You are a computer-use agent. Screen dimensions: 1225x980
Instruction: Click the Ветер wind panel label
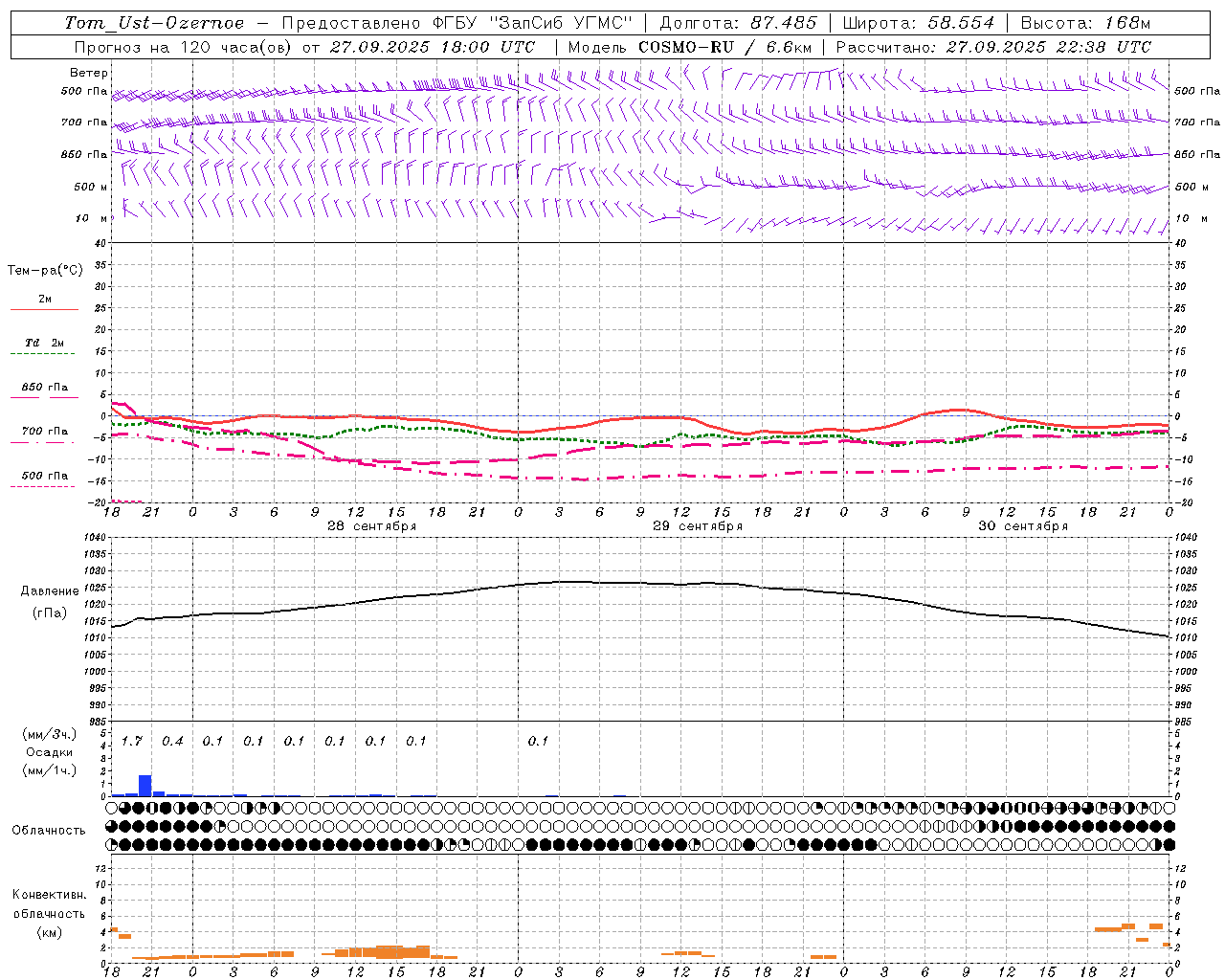coord(89,73)
